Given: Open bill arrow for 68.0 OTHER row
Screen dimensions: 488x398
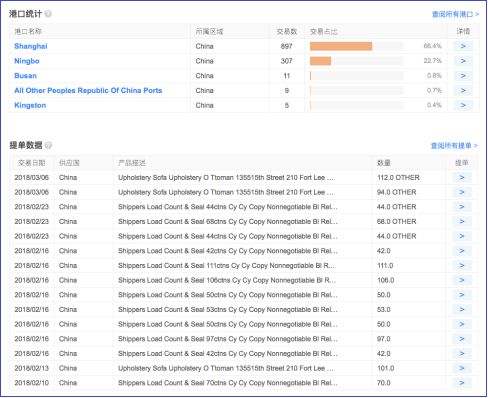Looking at the screenshot, I should click(x=462, y=221).
